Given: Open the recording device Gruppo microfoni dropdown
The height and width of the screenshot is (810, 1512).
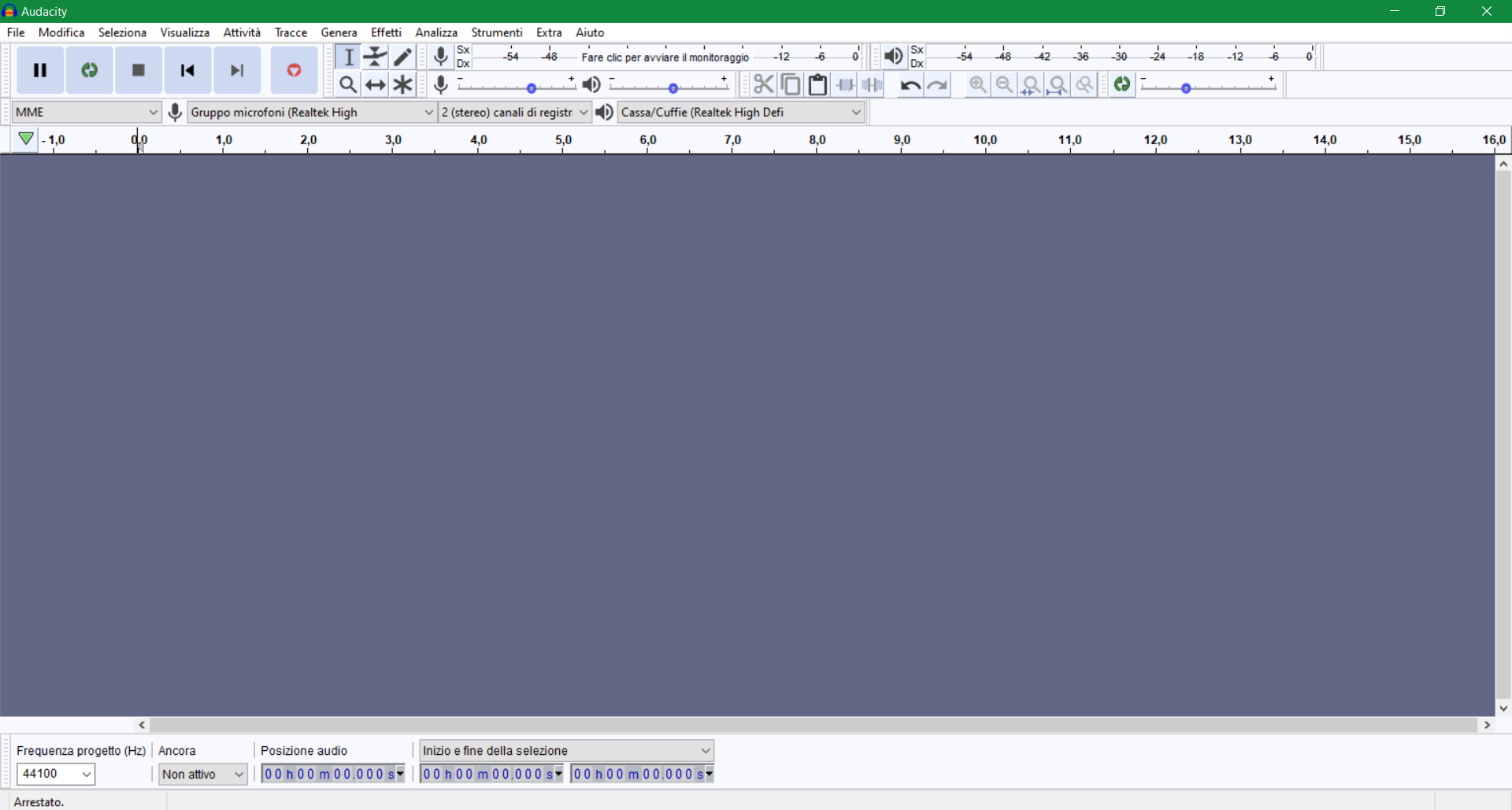Looking at the screenshot, I should coord(312,112).
